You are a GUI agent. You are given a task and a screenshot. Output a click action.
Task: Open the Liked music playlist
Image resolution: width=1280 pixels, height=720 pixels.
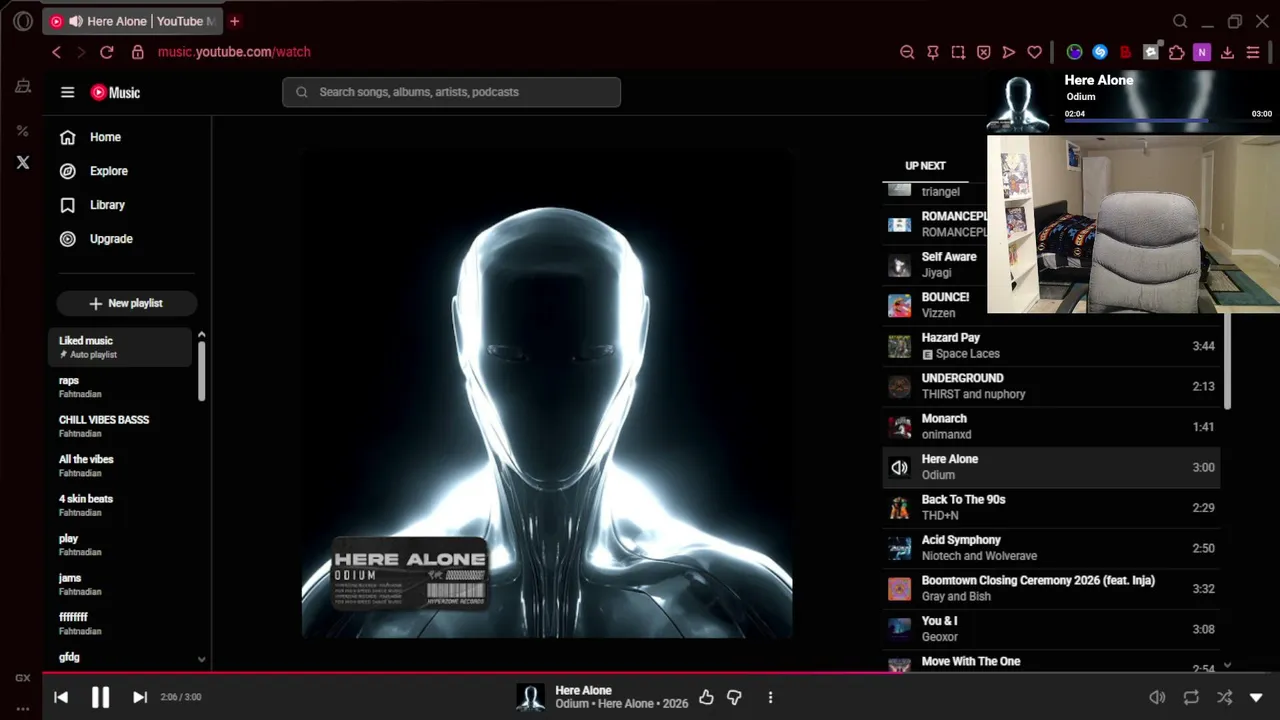coord(120,347)
